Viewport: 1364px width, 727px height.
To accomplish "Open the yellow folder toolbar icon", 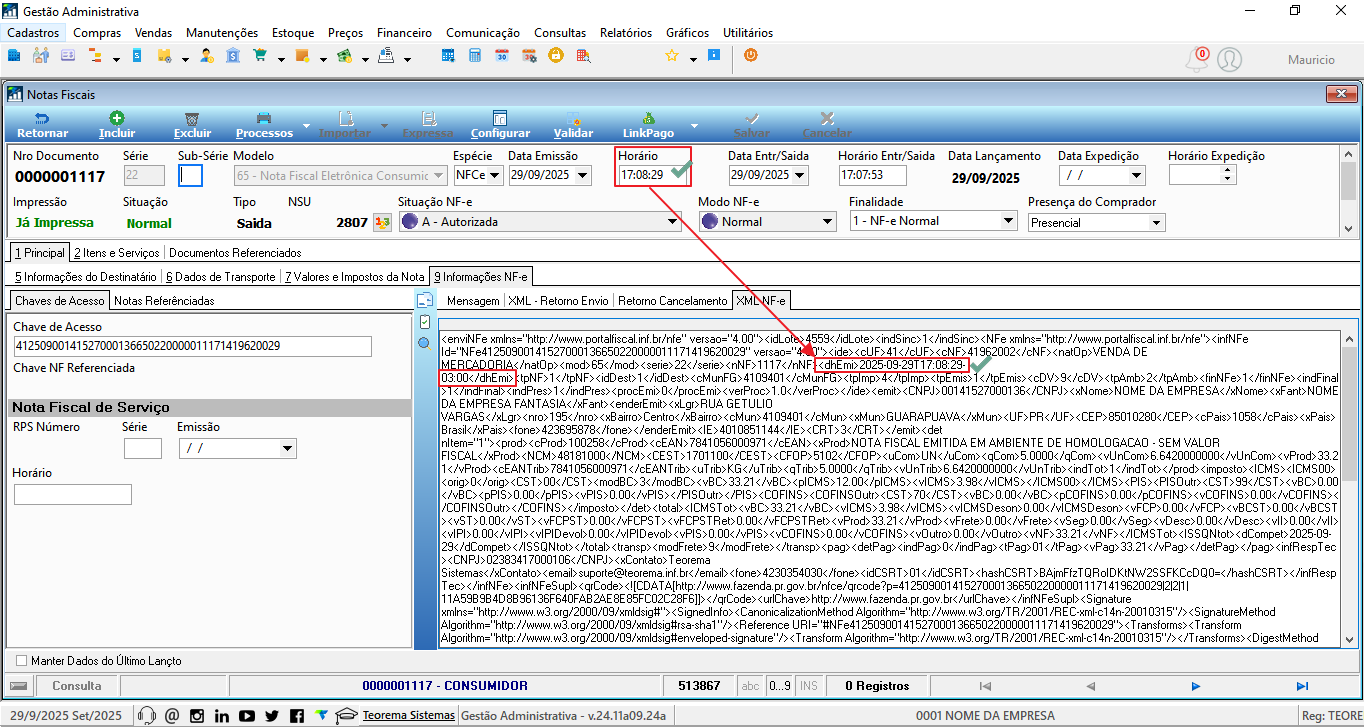I will point(164,55).
